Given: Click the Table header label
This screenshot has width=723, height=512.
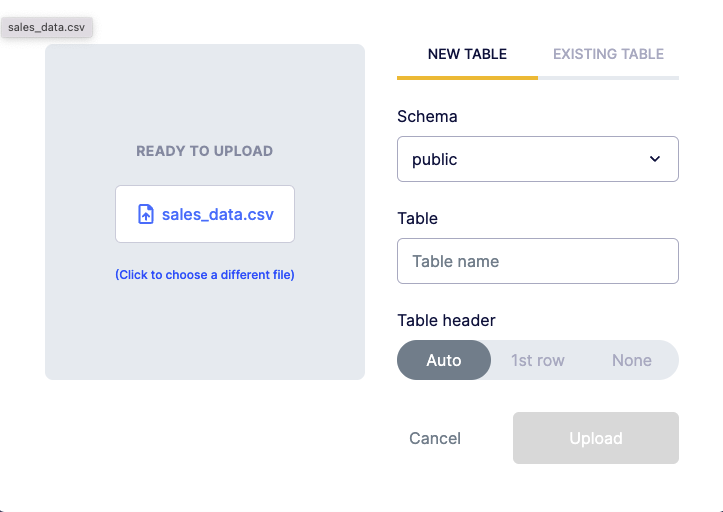Looking at the screenshot, I should pyautogui.click(x=446, y=320).
